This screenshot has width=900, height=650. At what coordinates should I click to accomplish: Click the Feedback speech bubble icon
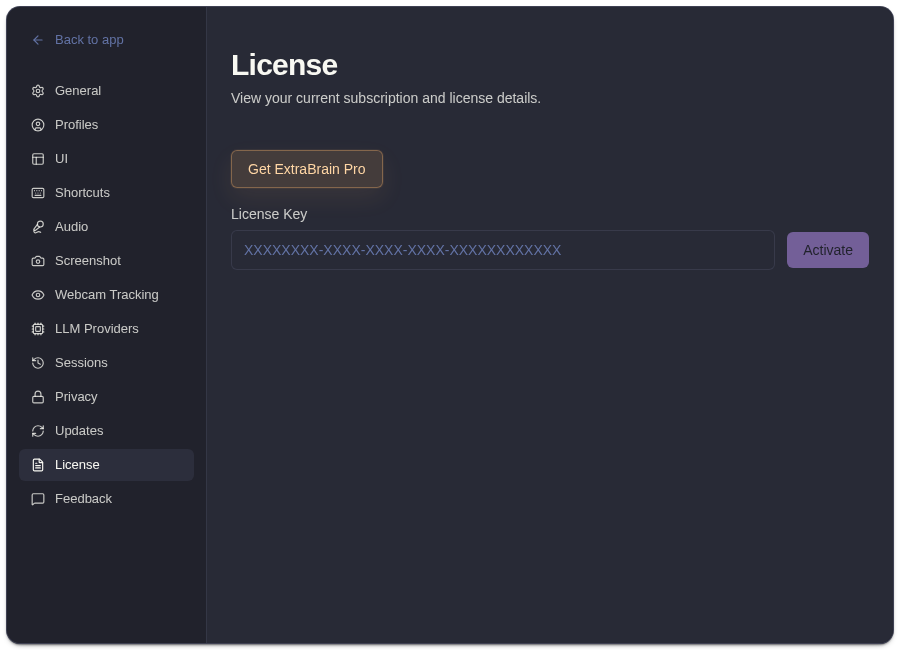coord(38,498)
